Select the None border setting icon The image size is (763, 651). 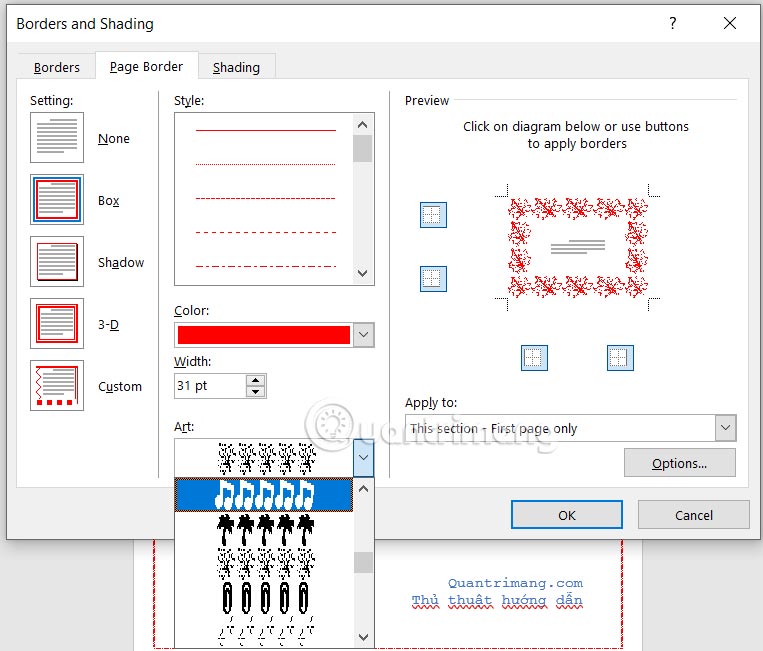click(x=57, y=138)
